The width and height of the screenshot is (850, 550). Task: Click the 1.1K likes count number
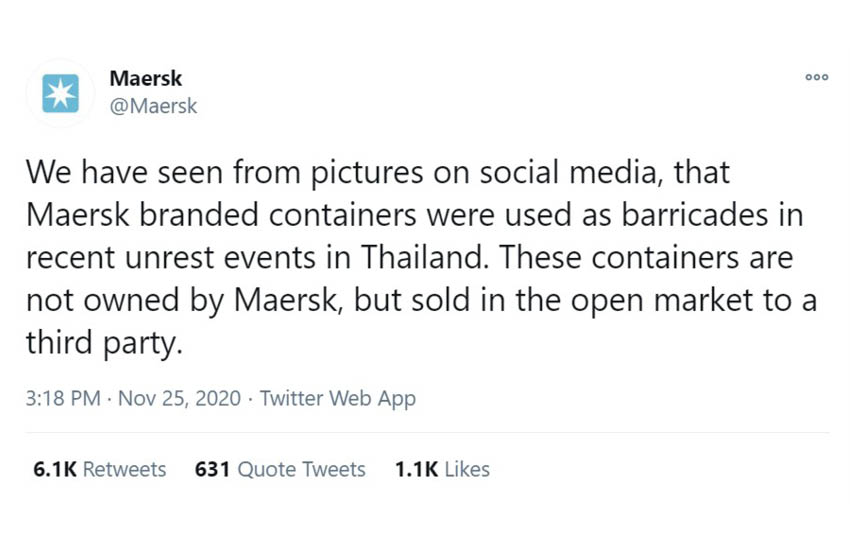tap(416, 469)
